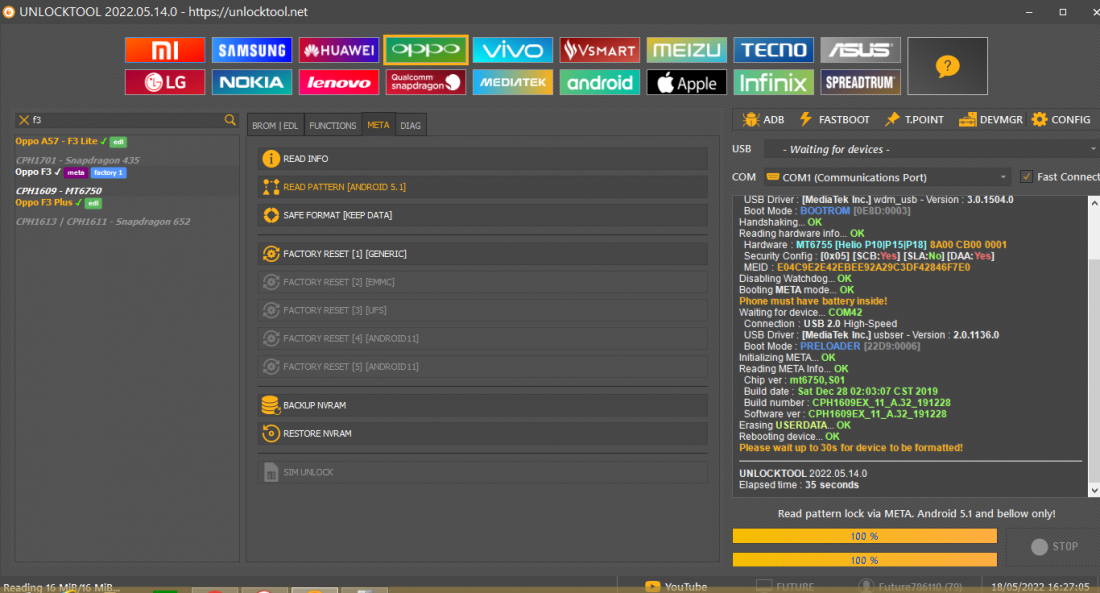Click FACTORY RESET [5] [ANDROID11]
The image size is (1100, 593).
483,366
